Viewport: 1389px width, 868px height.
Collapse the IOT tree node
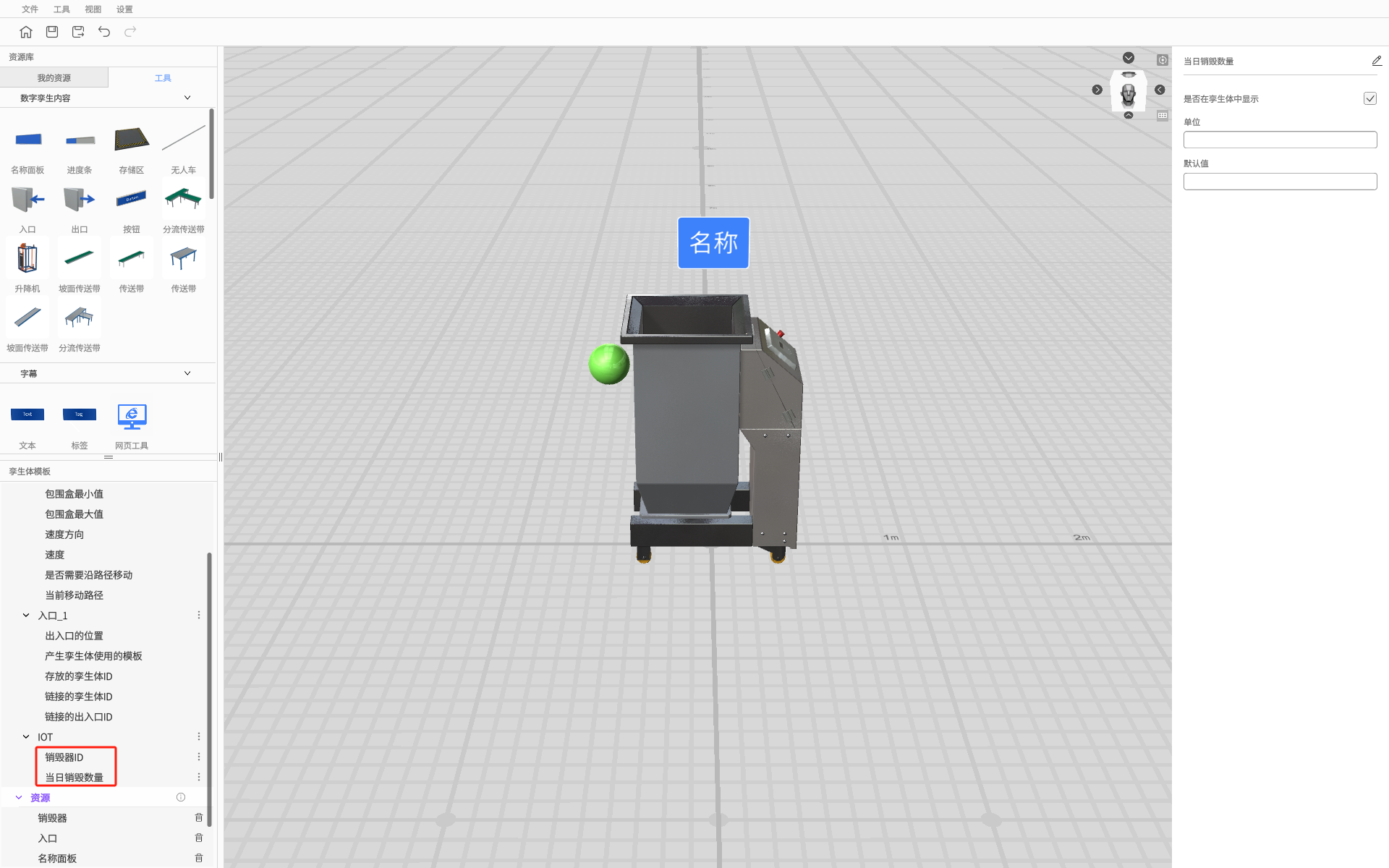pyautogui.click(x=26, y=736)
